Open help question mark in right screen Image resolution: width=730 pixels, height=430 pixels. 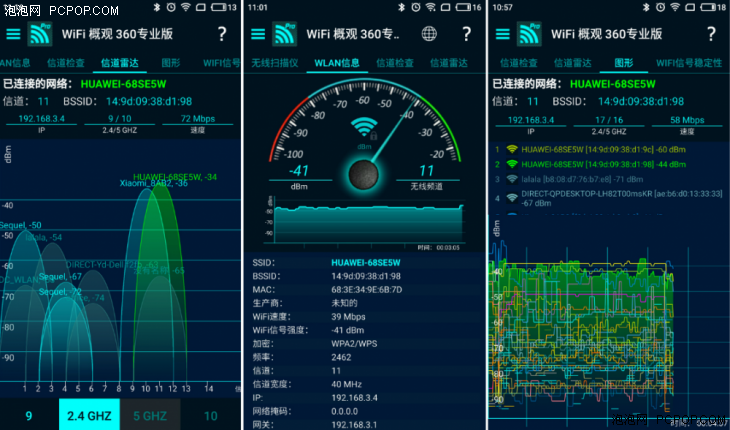pyautogui.click(x=711, y=34)
